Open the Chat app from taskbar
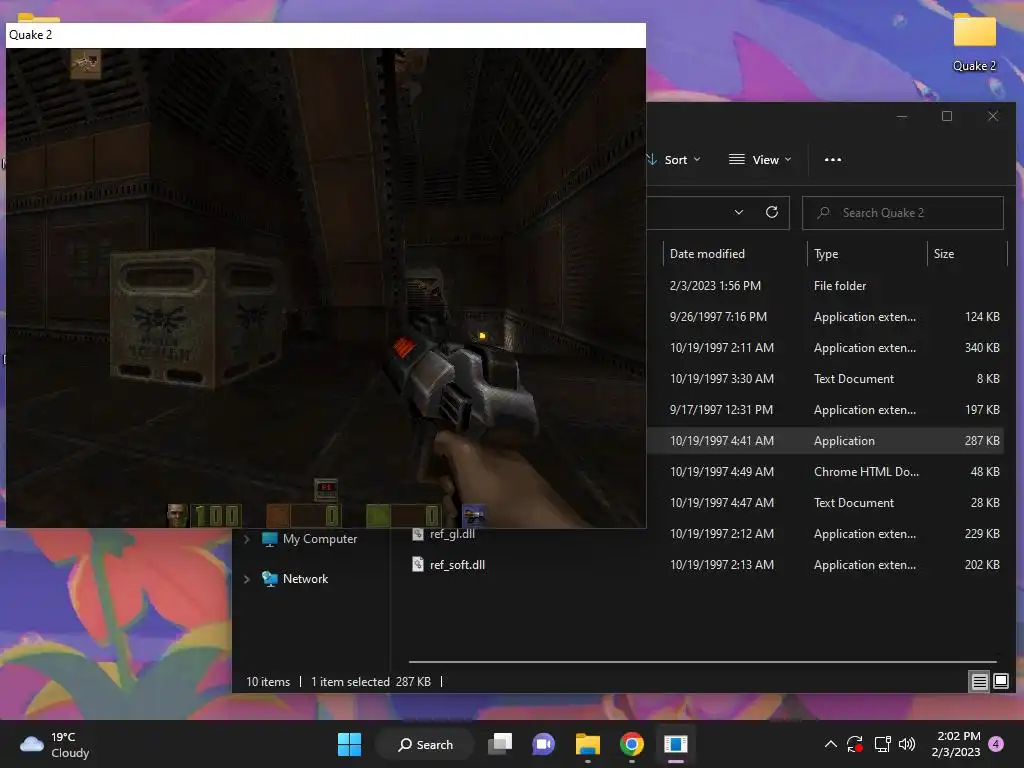Viewport: 1024px width, 768px height. point(543,744)
